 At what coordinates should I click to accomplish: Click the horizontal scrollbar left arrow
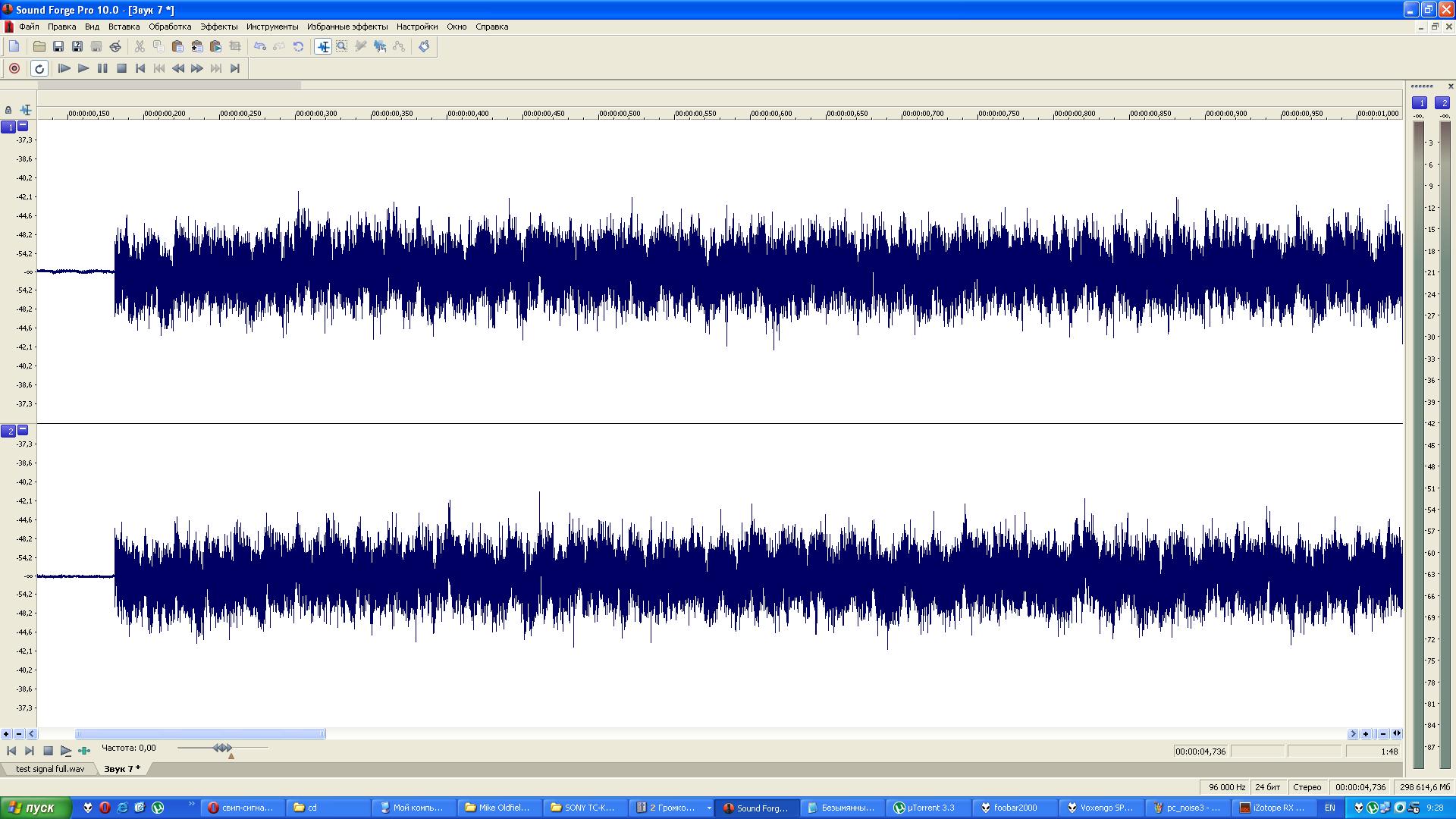tap(31, 734)
